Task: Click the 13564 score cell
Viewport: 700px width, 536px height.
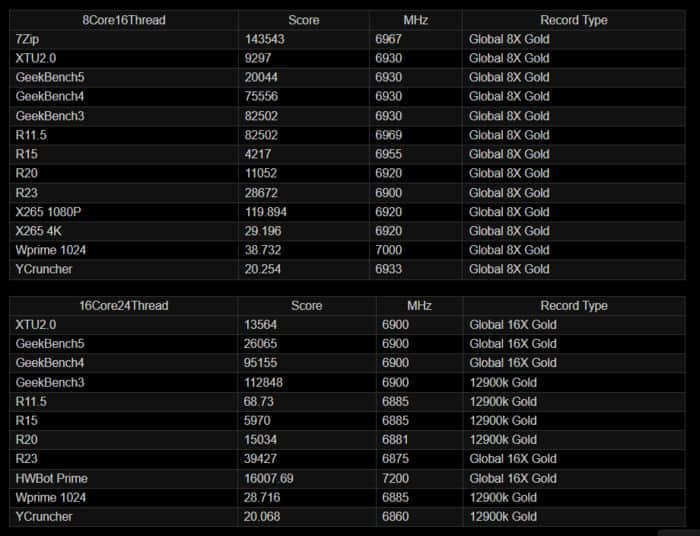Action: pos(260,325)
